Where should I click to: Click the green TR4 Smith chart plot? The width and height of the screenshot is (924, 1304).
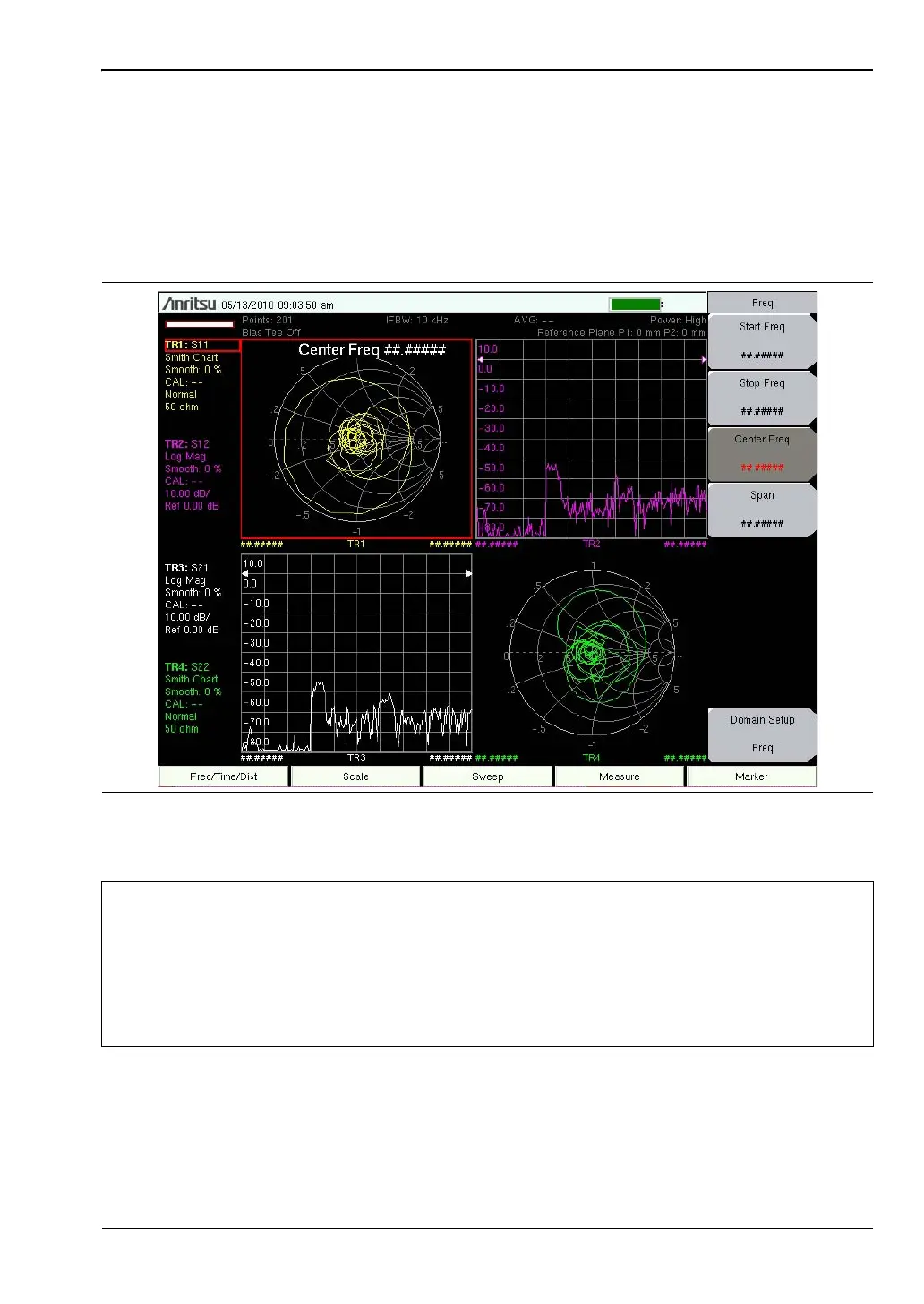coord(591,652)
